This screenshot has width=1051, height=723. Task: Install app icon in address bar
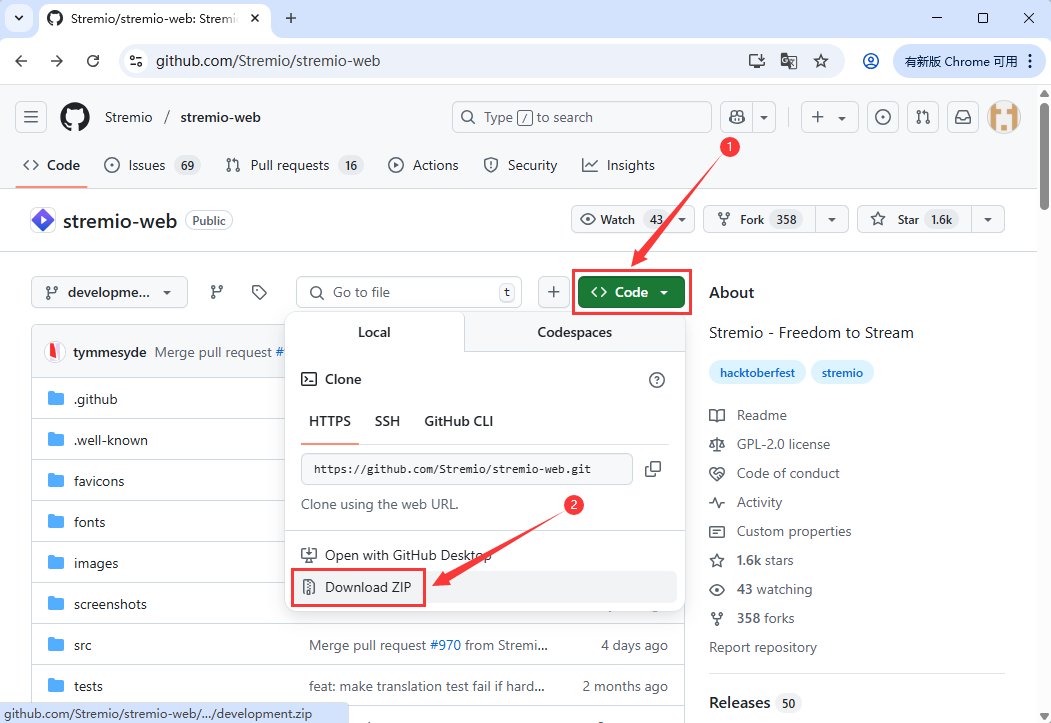[757, 61]
